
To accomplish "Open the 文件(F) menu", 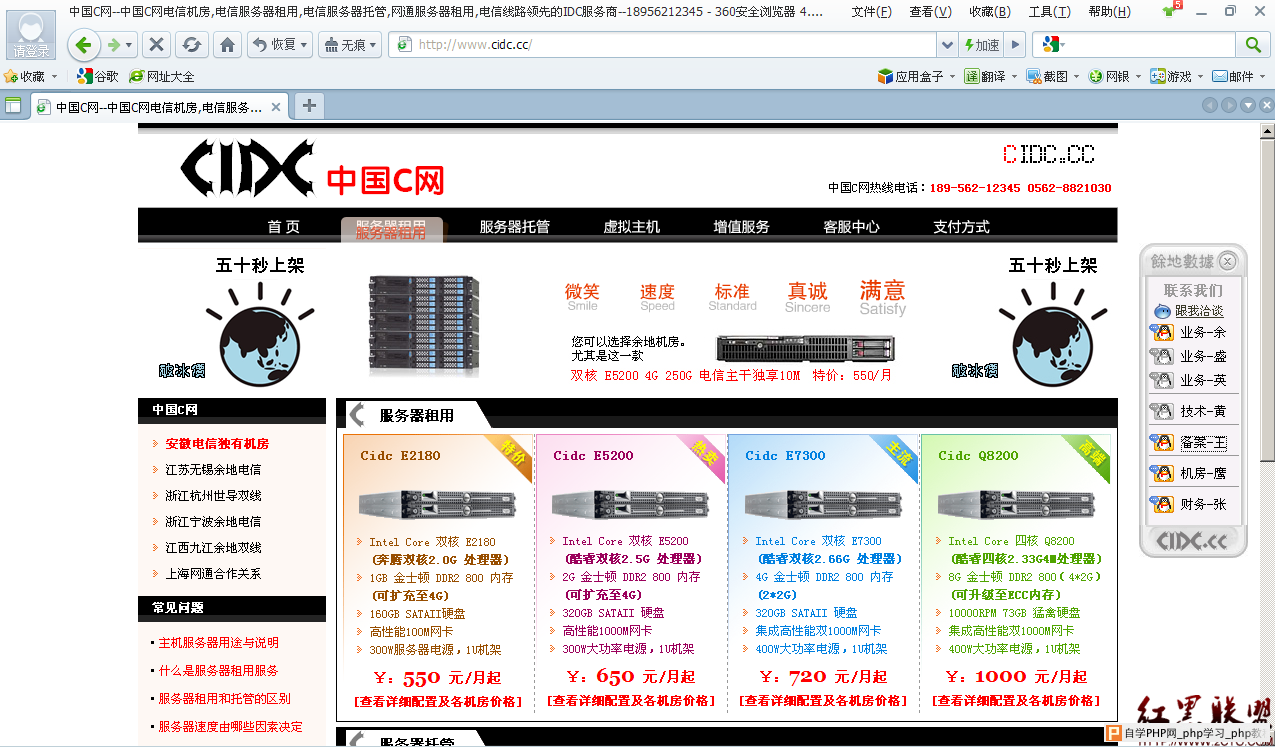I will tap(872, 12).
